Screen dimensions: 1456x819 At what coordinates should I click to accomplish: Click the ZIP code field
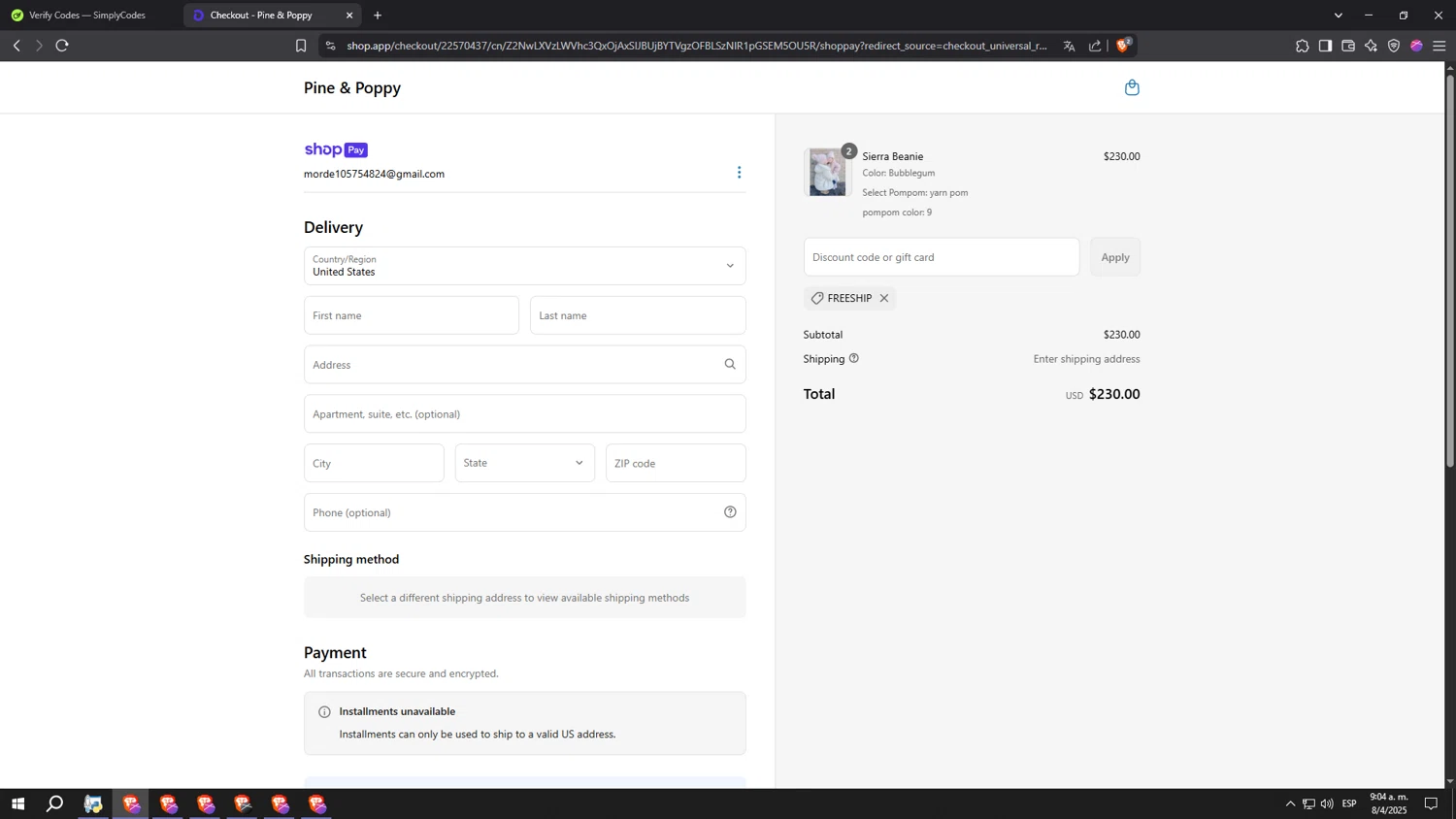(676, 463)
